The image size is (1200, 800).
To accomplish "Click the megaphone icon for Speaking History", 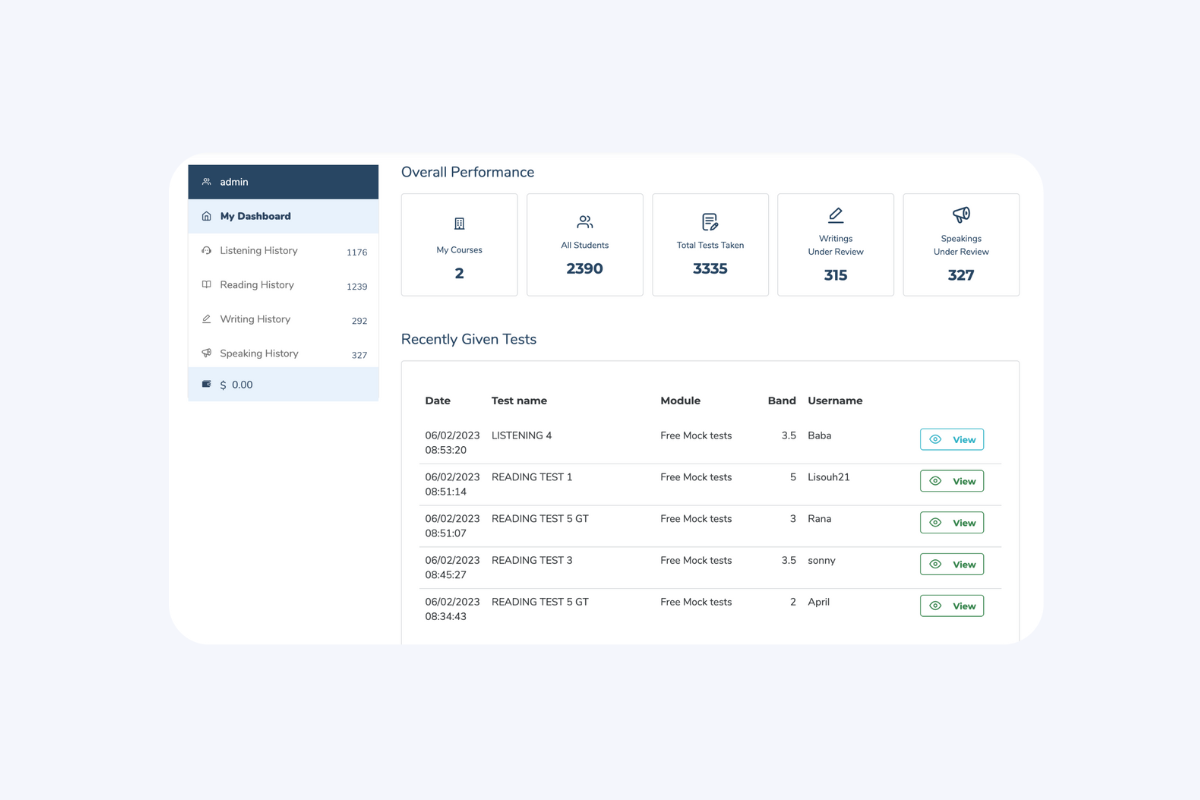I will pyautogui.click(x=206, y=353).
